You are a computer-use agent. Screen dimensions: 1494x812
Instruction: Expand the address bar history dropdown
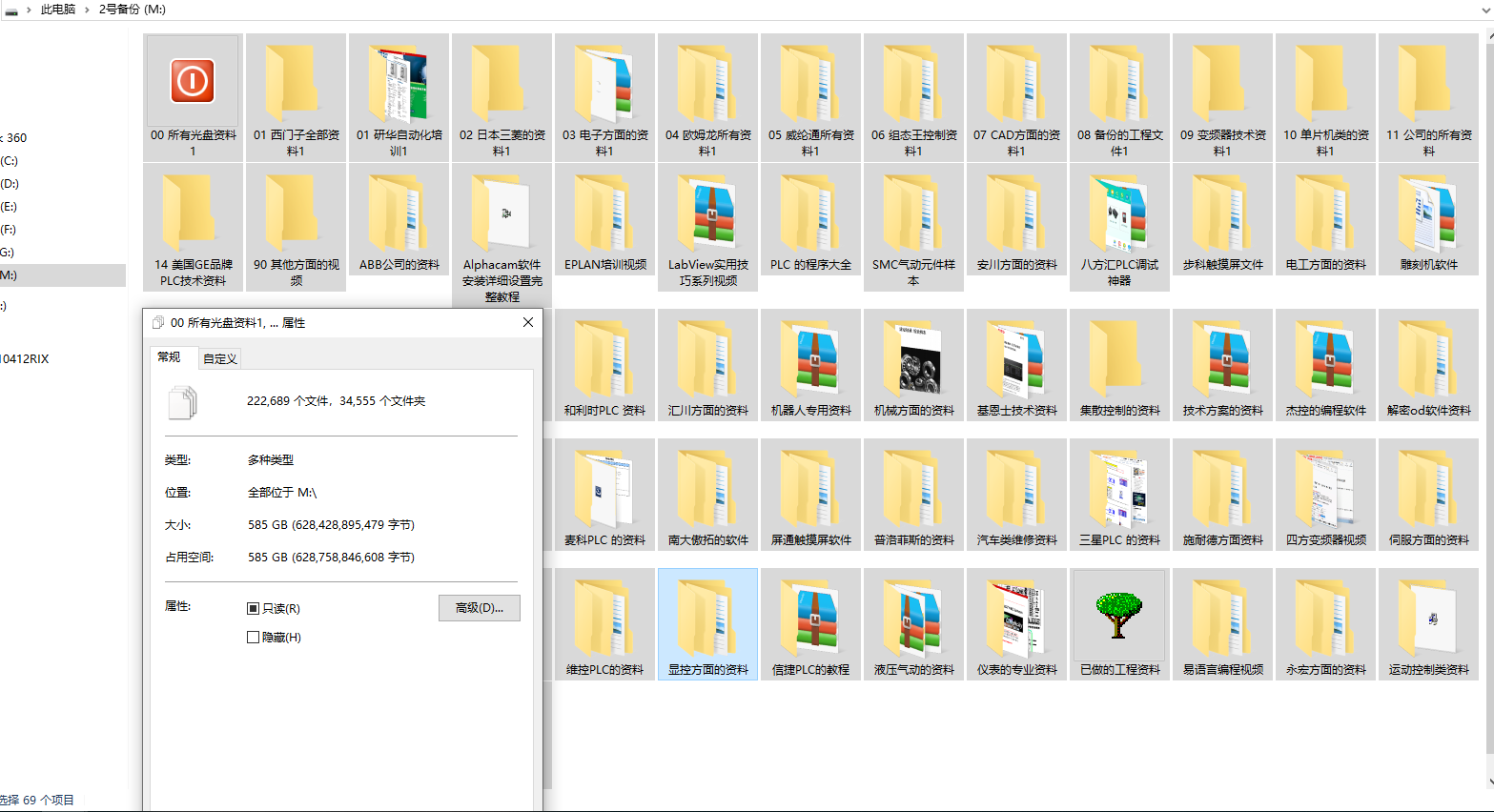pos(1484,10)
